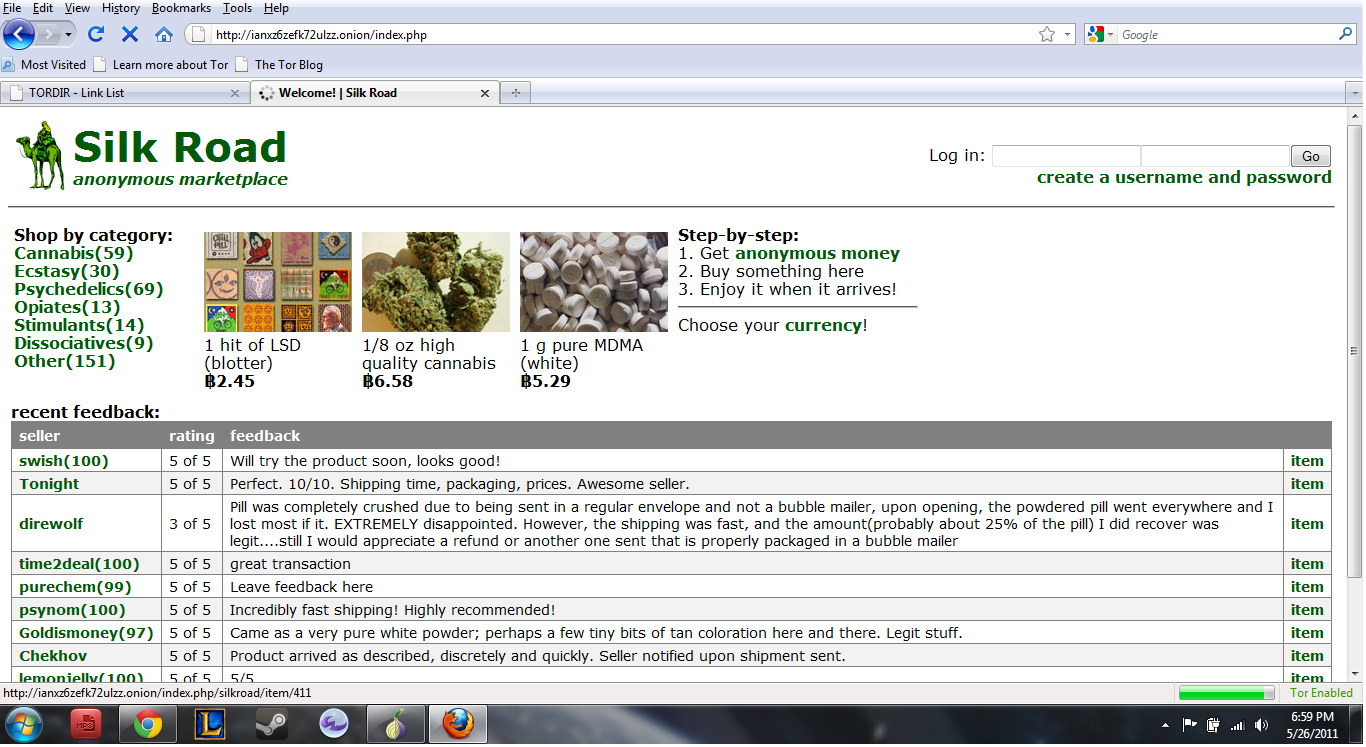Click the Silk Road camel logo

tap(40, 155)
